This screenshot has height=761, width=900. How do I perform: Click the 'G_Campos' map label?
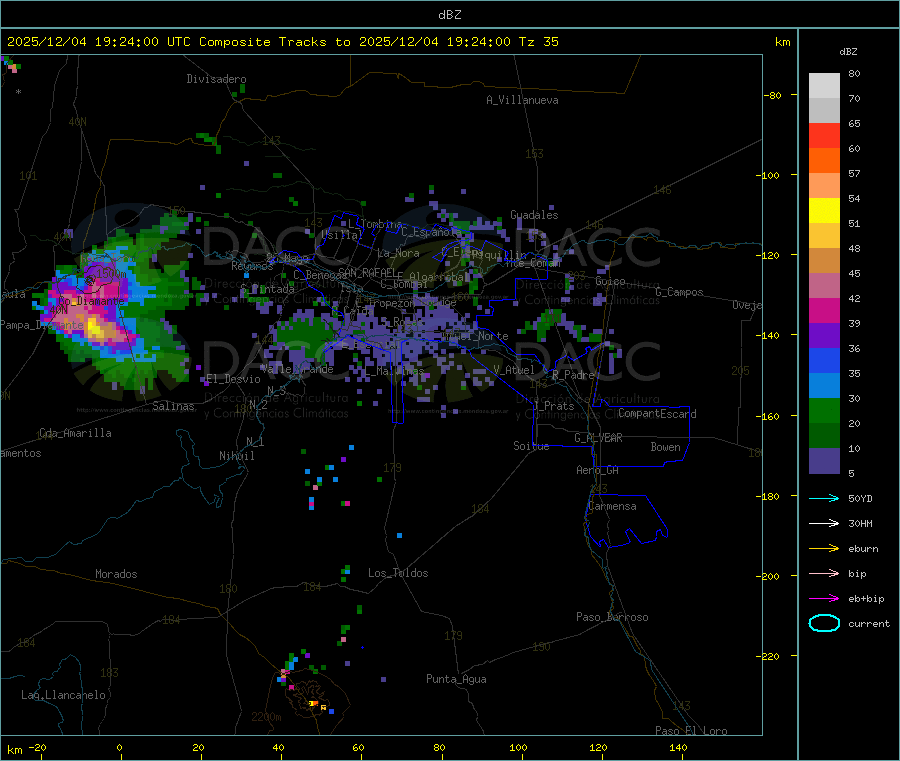click(679, 292)
